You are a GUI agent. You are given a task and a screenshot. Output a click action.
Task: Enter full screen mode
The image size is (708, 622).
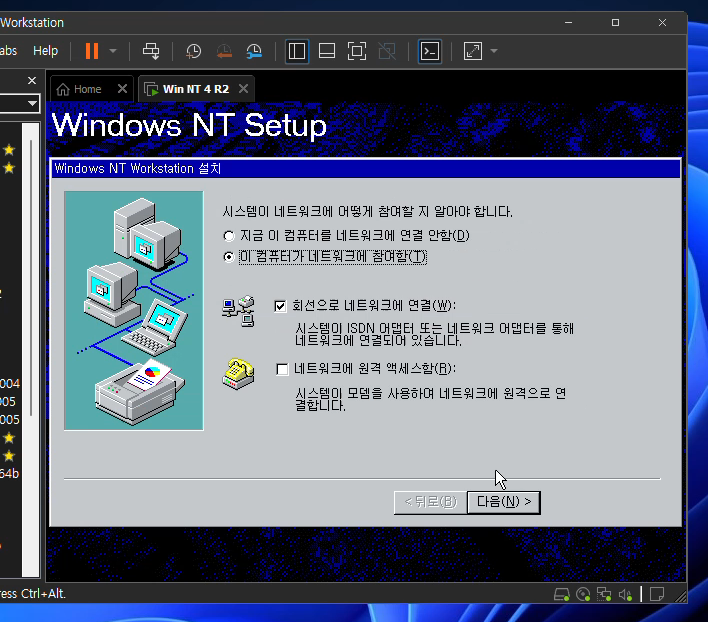coord(357,51)
